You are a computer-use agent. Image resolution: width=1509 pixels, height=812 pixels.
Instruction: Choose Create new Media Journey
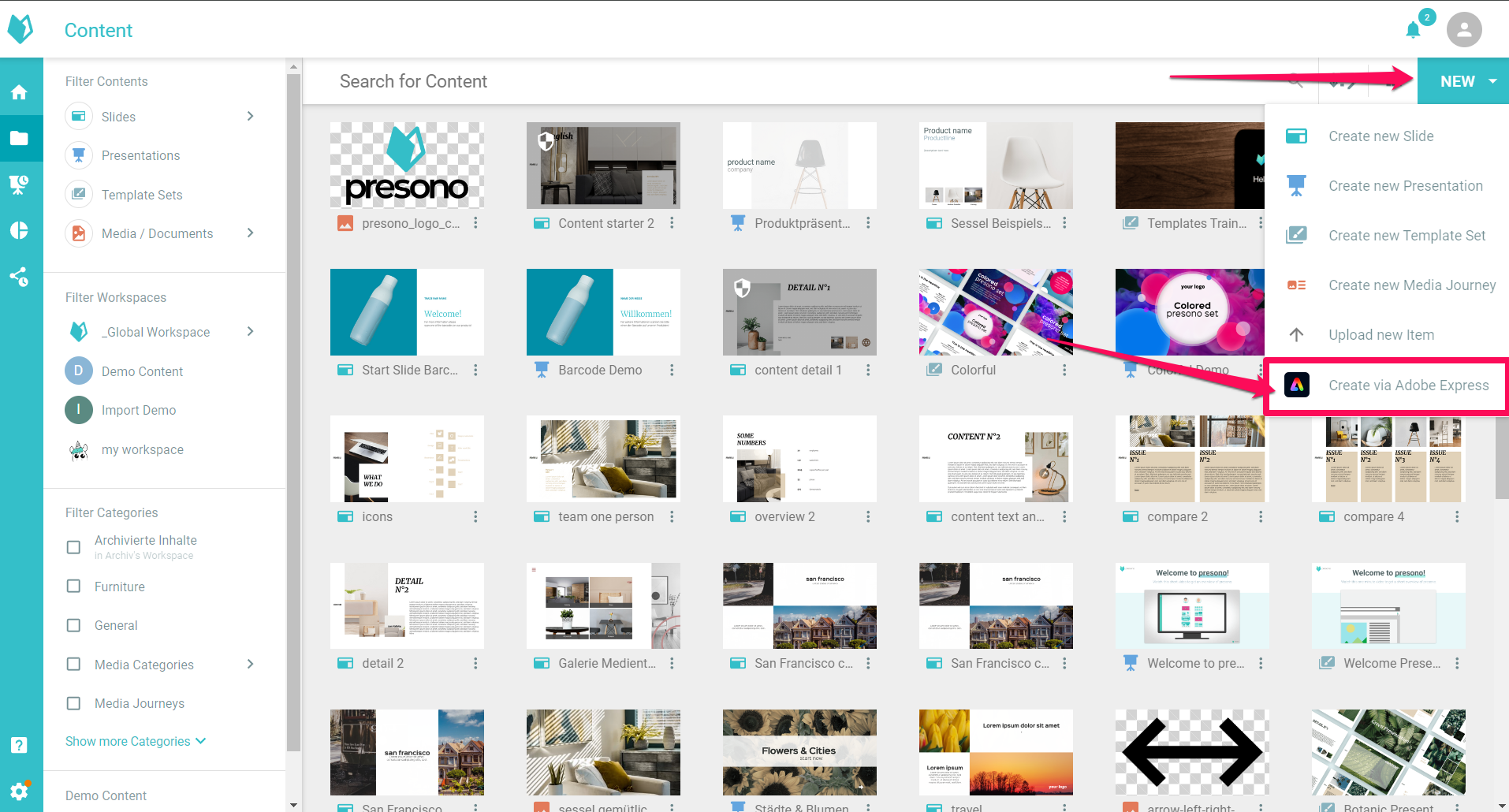1411,285
